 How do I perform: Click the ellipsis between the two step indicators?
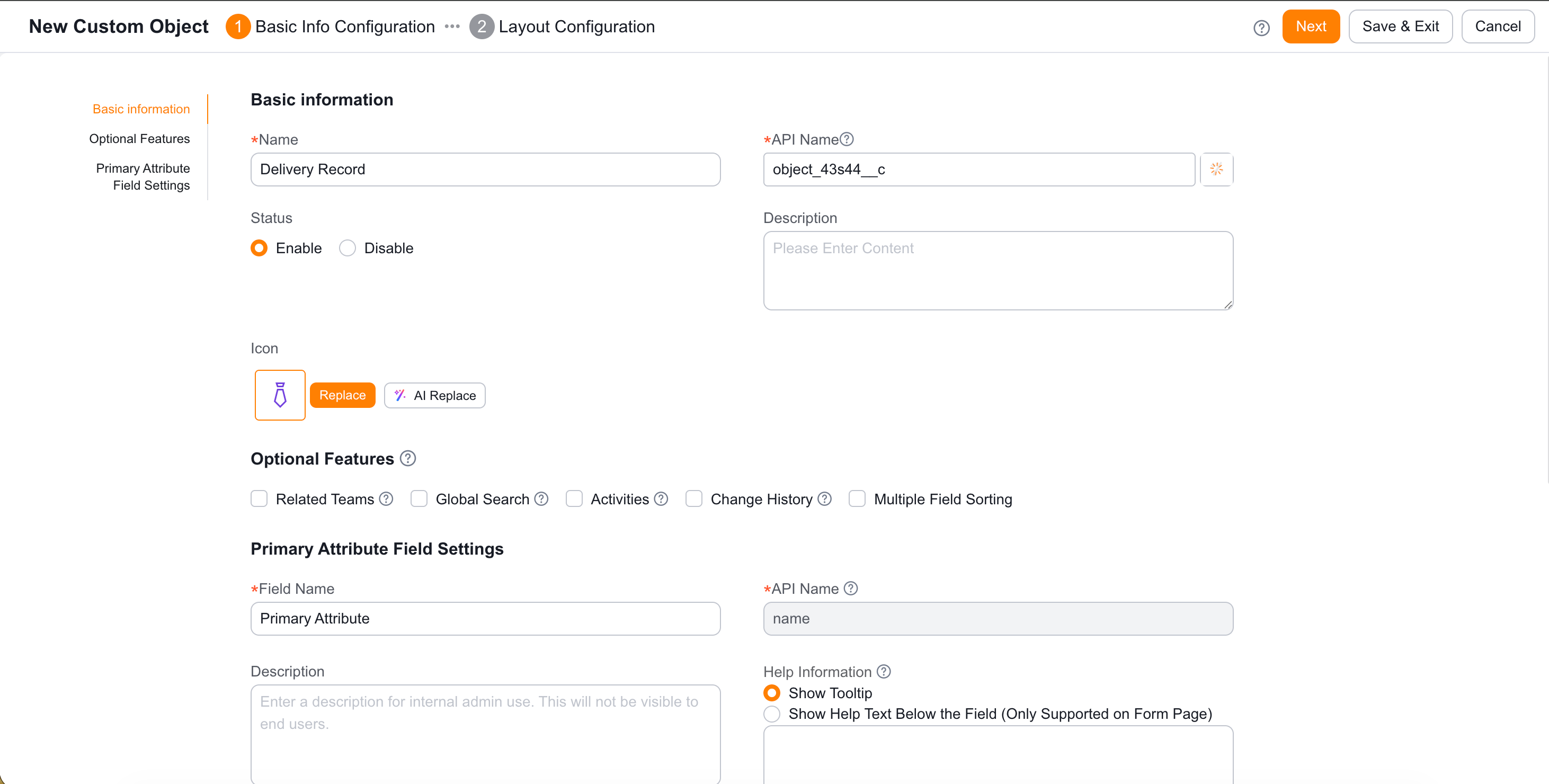(452, 26)
